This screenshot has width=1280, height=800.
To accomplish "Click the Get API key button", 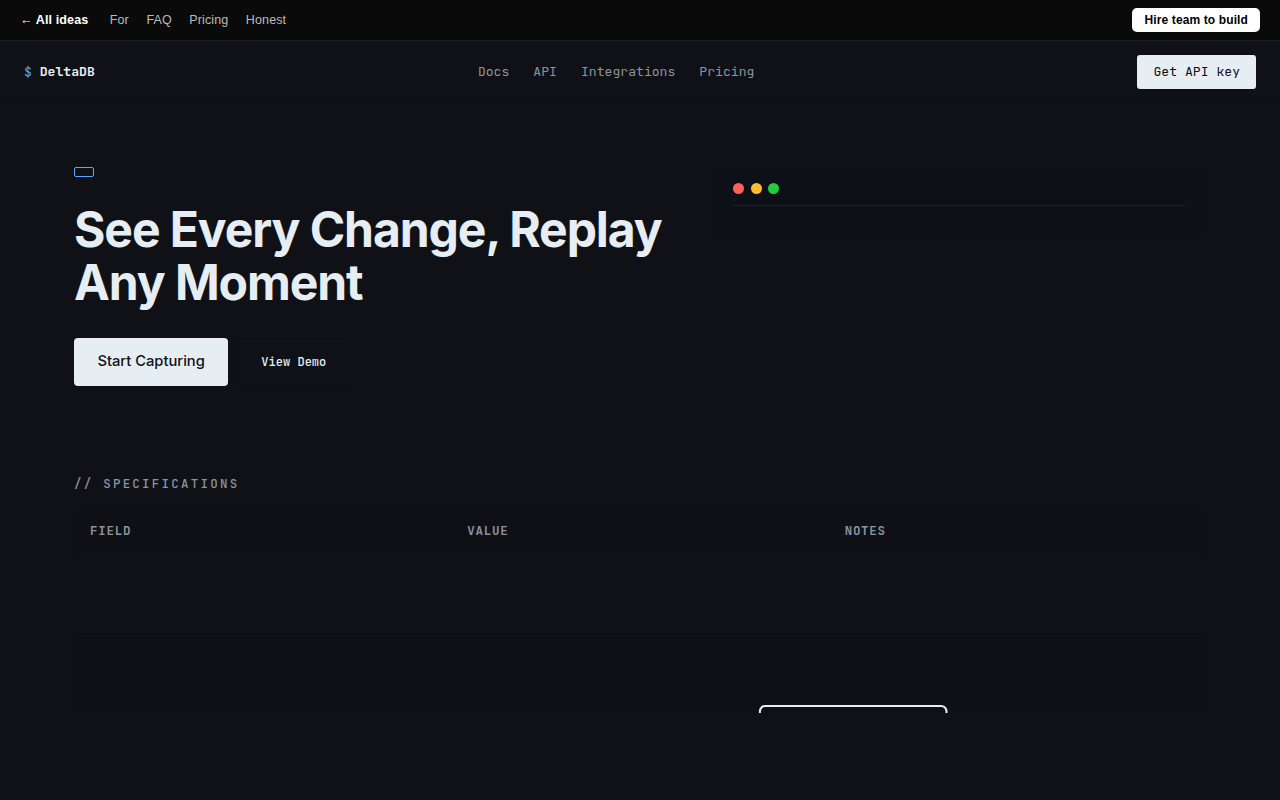I will pyautogui.click(x=1196, y=72).
